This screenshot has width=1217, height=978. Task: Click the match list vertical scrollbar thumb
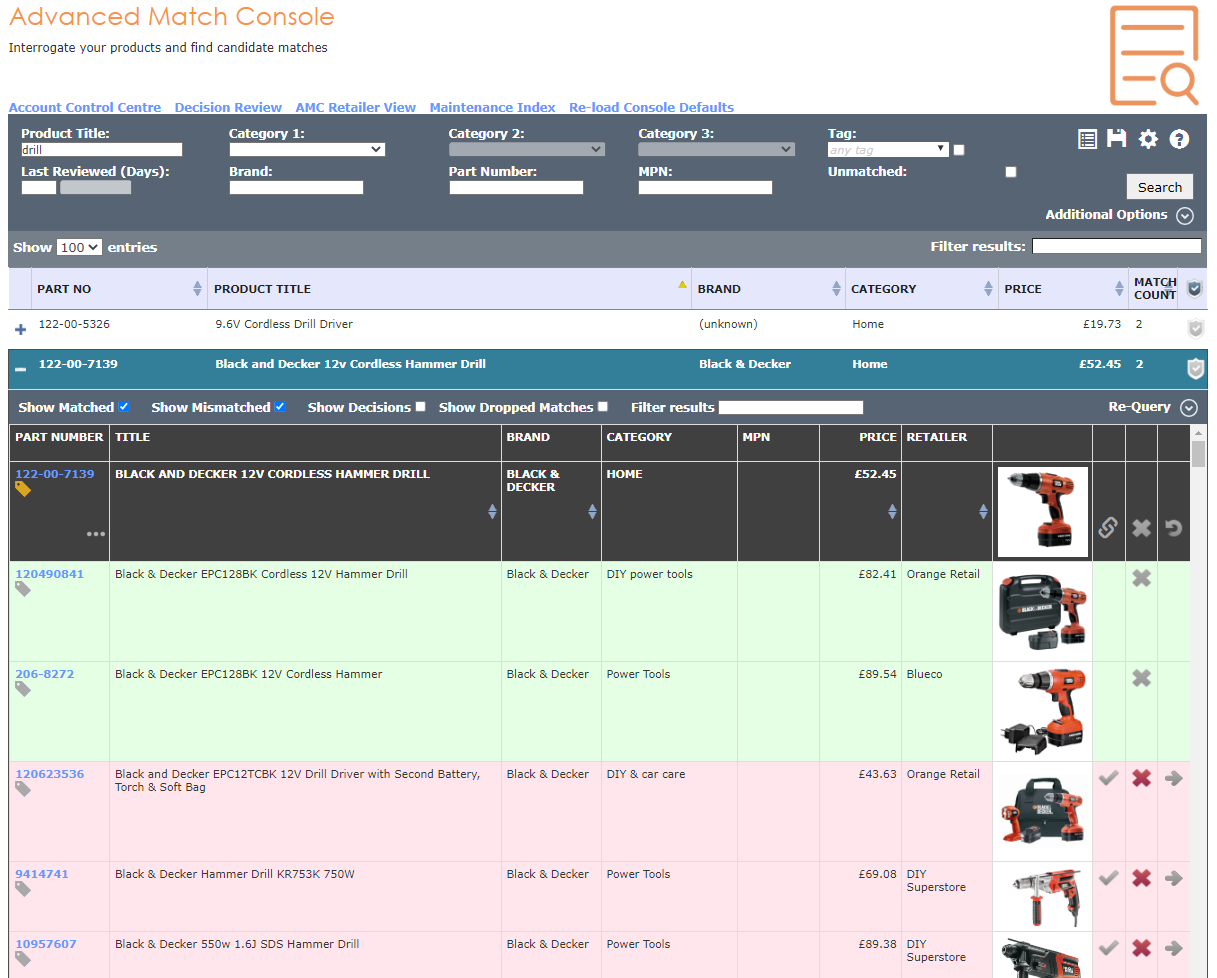click(1199, 454)
